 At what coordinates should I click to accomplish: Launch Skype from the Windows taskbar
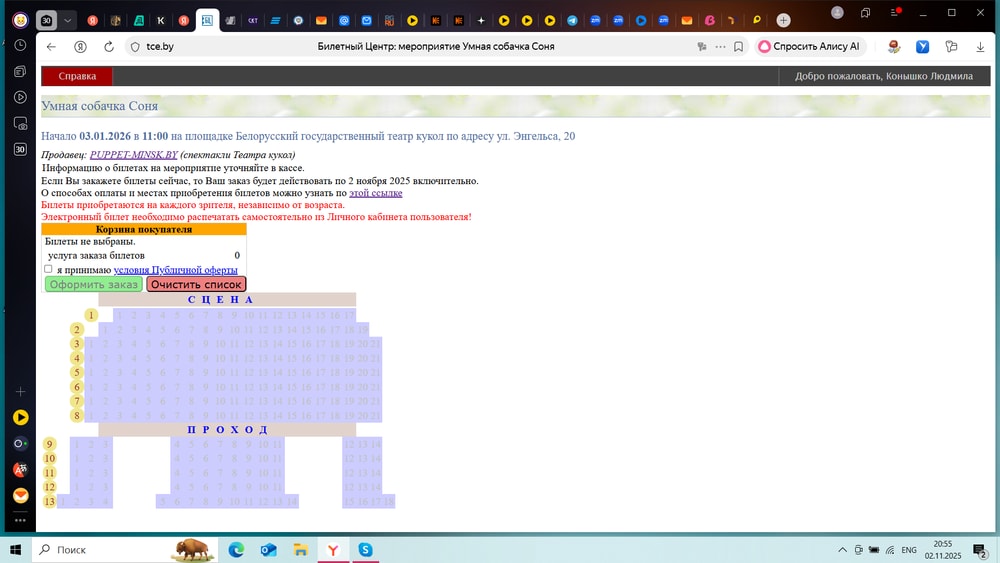[x=366, y=550]
